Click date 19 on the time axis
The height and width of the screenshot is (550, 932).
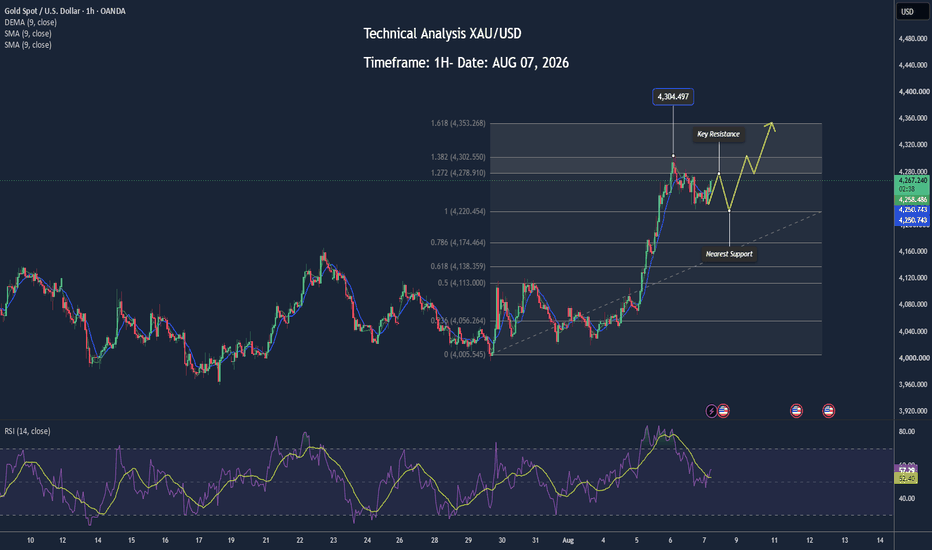(231, 540)
